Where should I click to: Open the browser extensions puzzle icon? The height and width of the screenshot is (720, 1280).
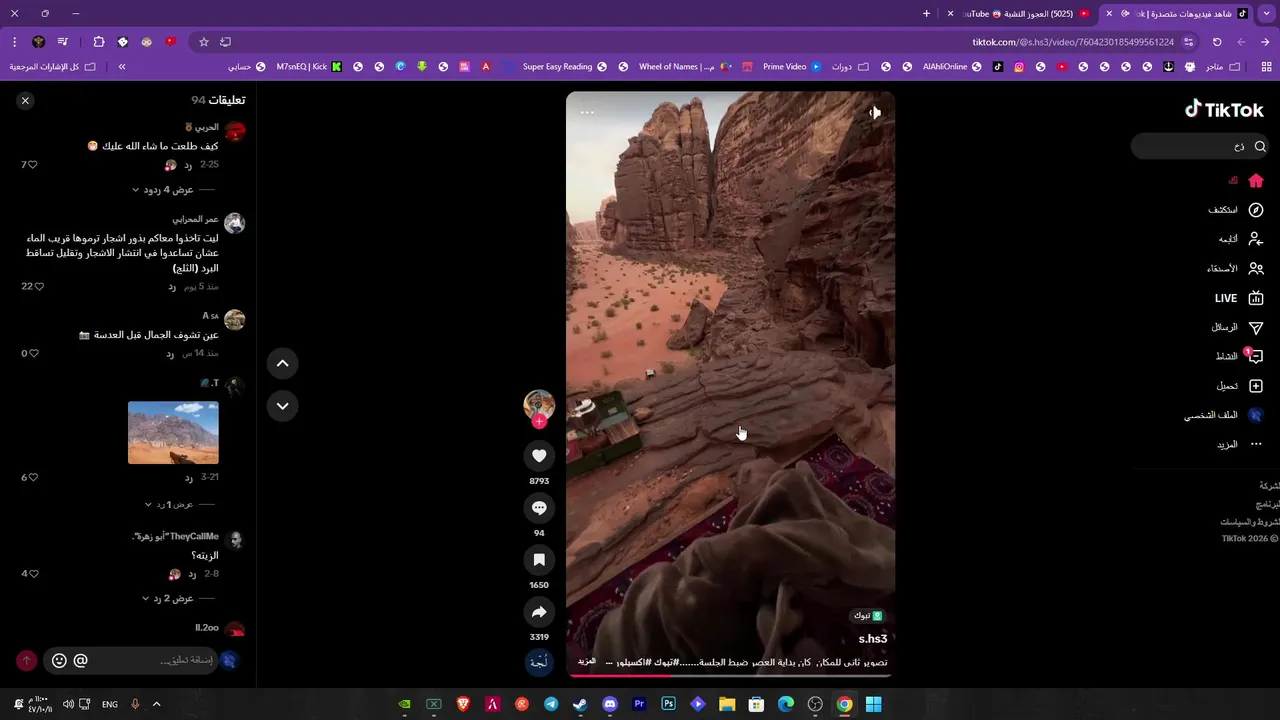(98, 42)
